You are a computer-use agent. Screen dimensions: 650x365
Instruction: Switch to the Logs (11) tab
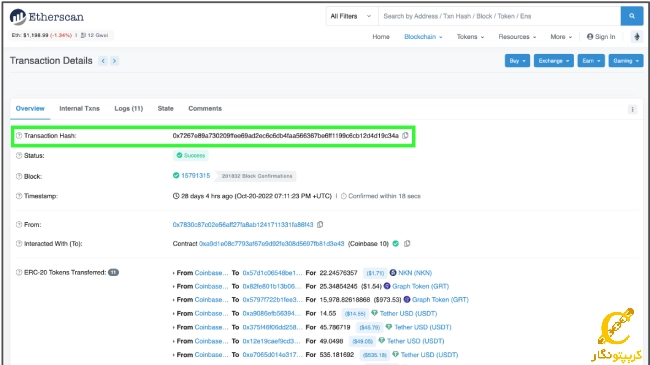click(129, 108)
